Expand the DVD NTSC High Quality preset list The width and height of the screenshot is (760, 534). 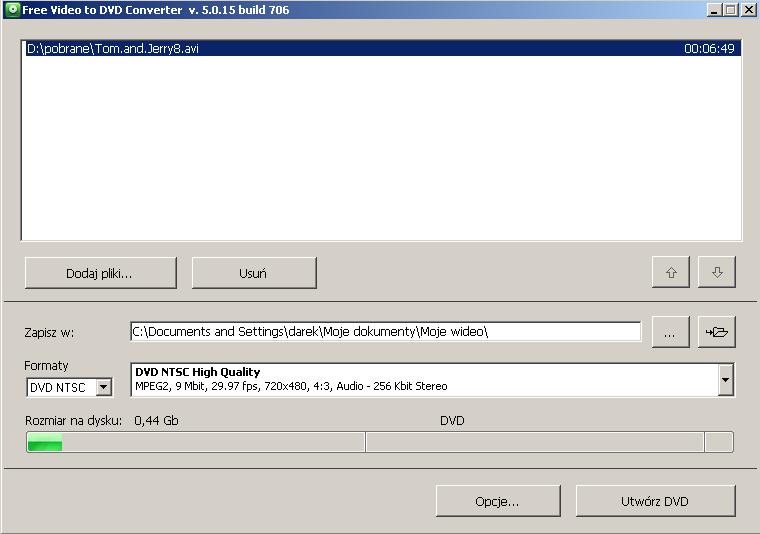[725, 379]
